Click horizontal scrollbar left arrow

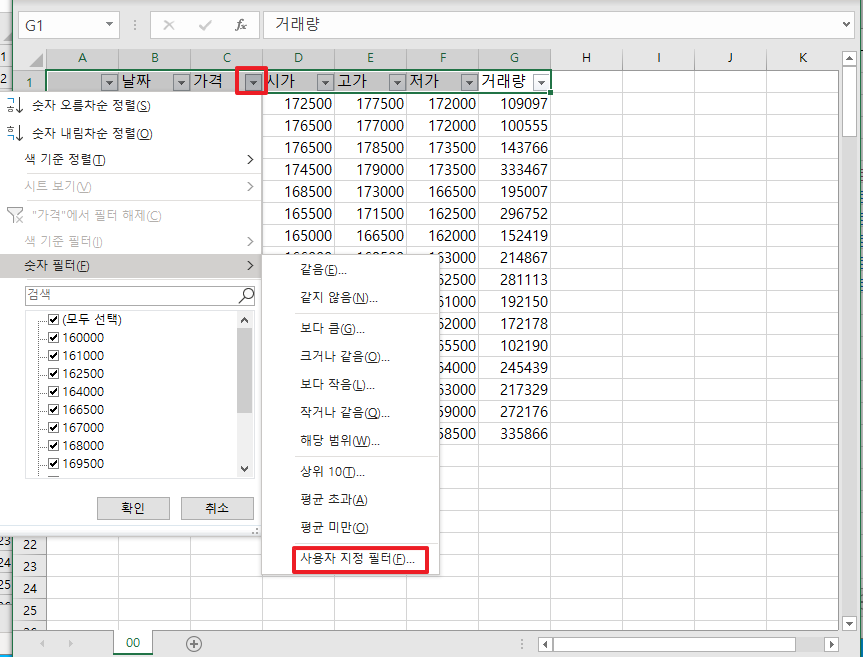click(x=545, y=644)
